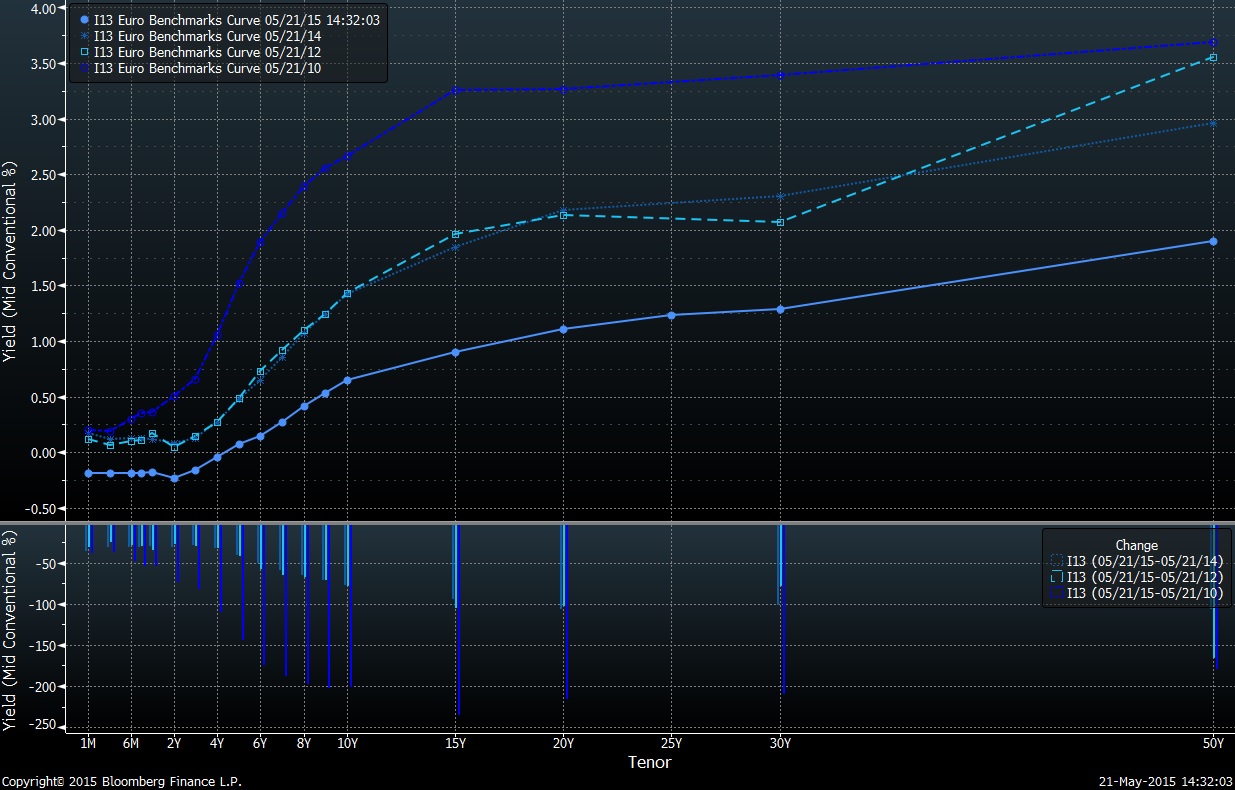This screenshot has width=1235, height=790.
Task: Click the 10Y tenor label
Action: (347, 743)
